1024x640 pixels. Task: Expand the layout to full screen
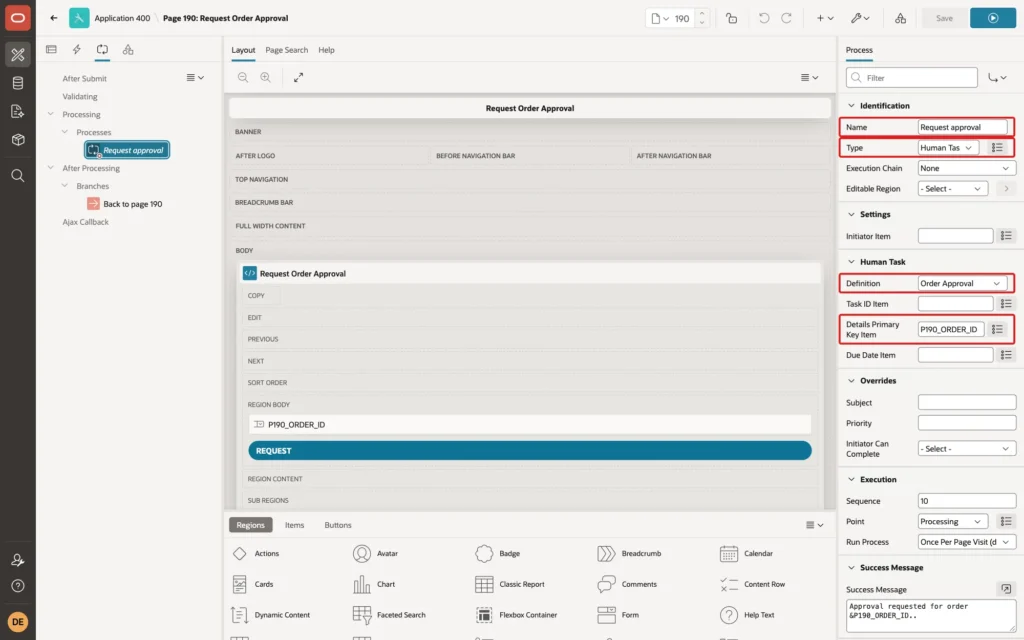coord(298,77)
